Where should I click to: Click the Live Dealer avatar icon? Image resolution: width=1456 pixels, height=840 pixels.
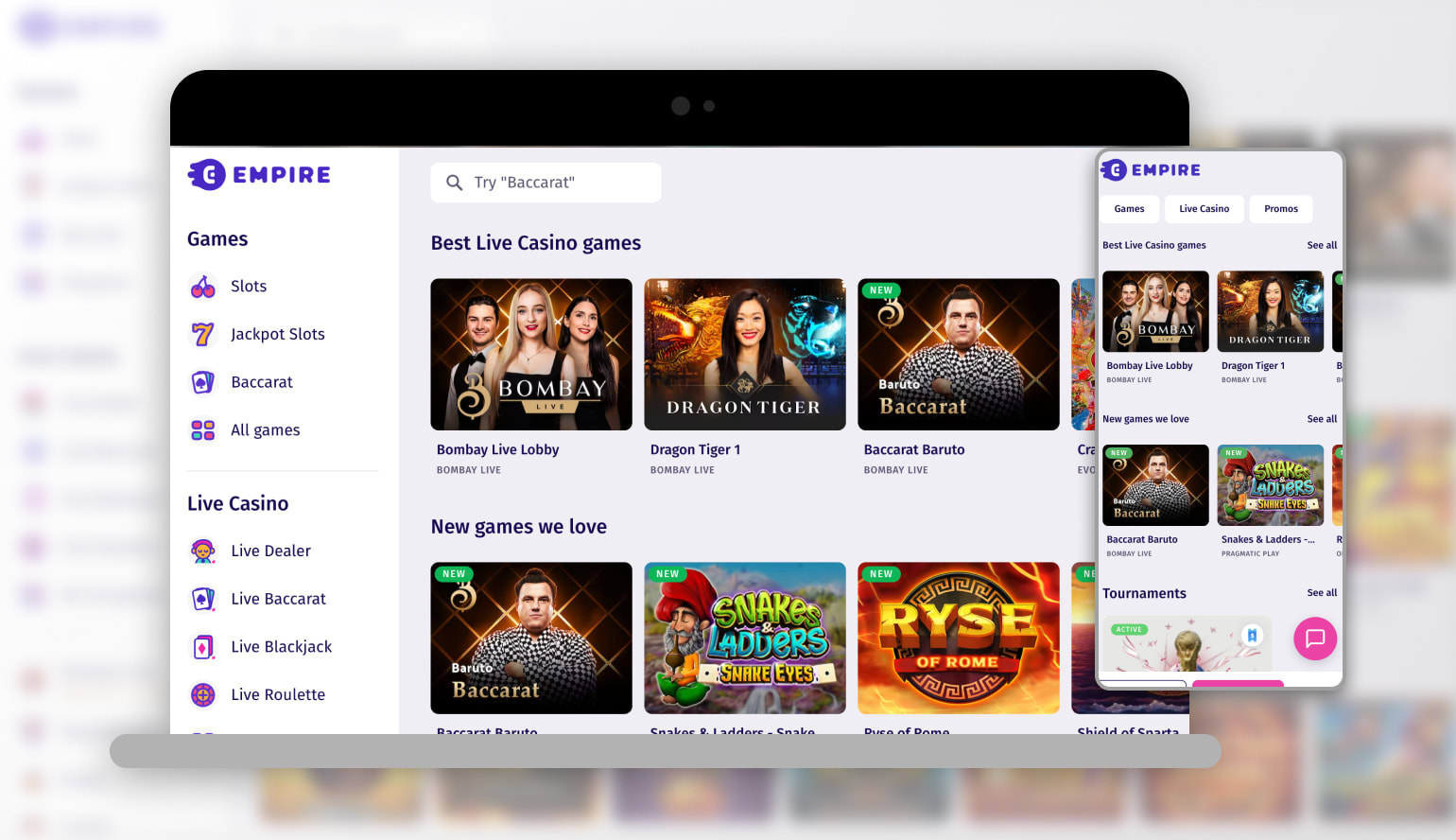pos(203,551)
